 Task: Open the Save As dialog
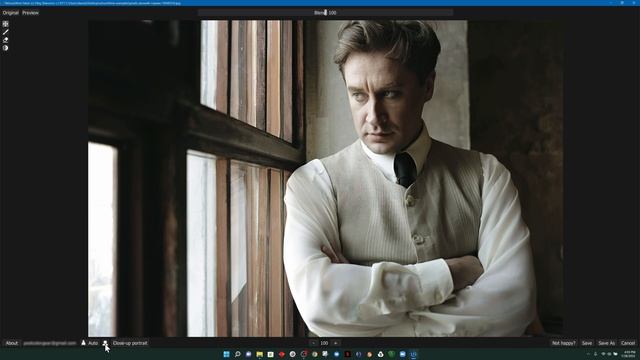click(x=607, y=343)
